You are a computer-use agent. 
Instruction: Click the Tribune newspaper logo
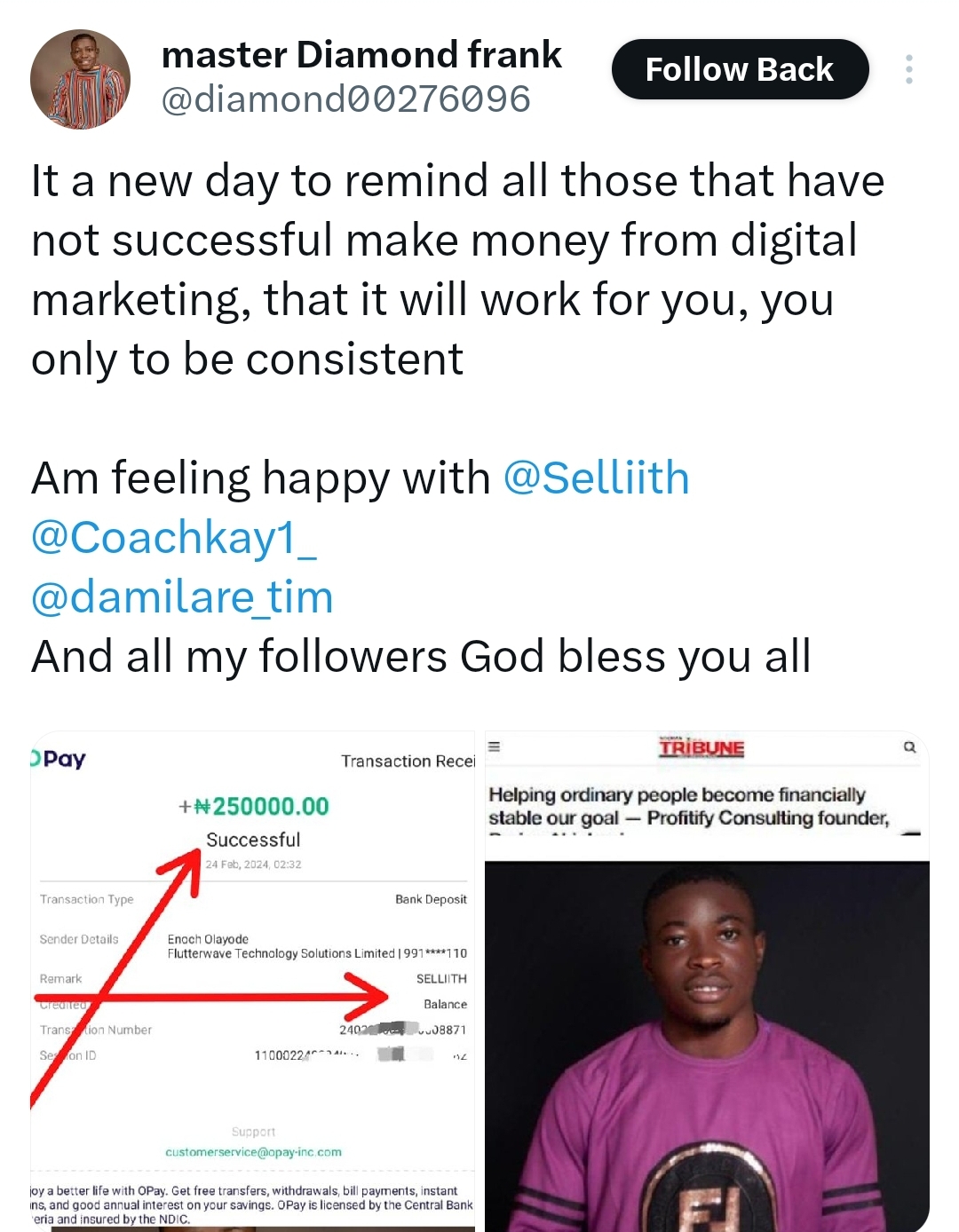[701, 747]
